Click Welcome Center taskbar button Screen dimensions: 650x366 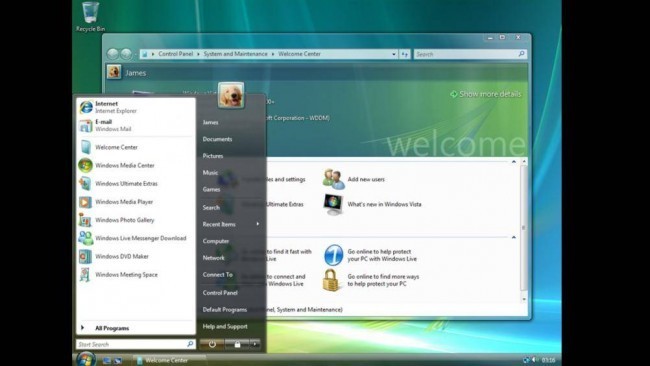coord(170,360)
